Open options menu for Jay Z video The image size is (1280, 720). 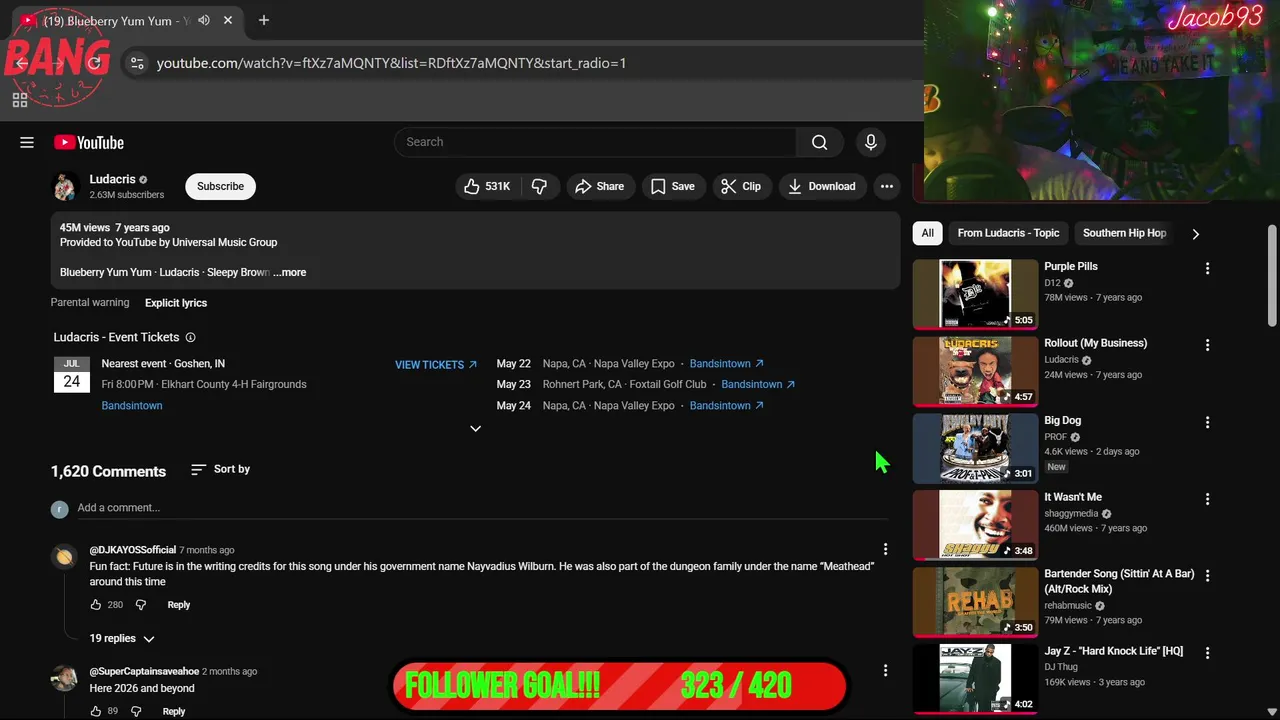point(1207,653)
